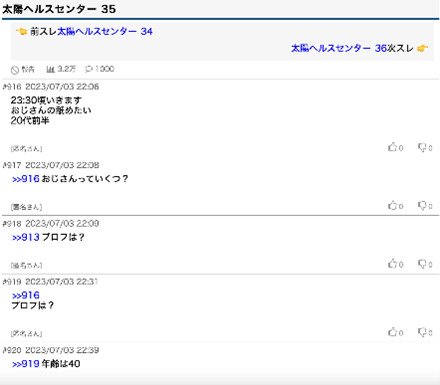
Task: Click the #920 post number header
Action: [12, 350]
